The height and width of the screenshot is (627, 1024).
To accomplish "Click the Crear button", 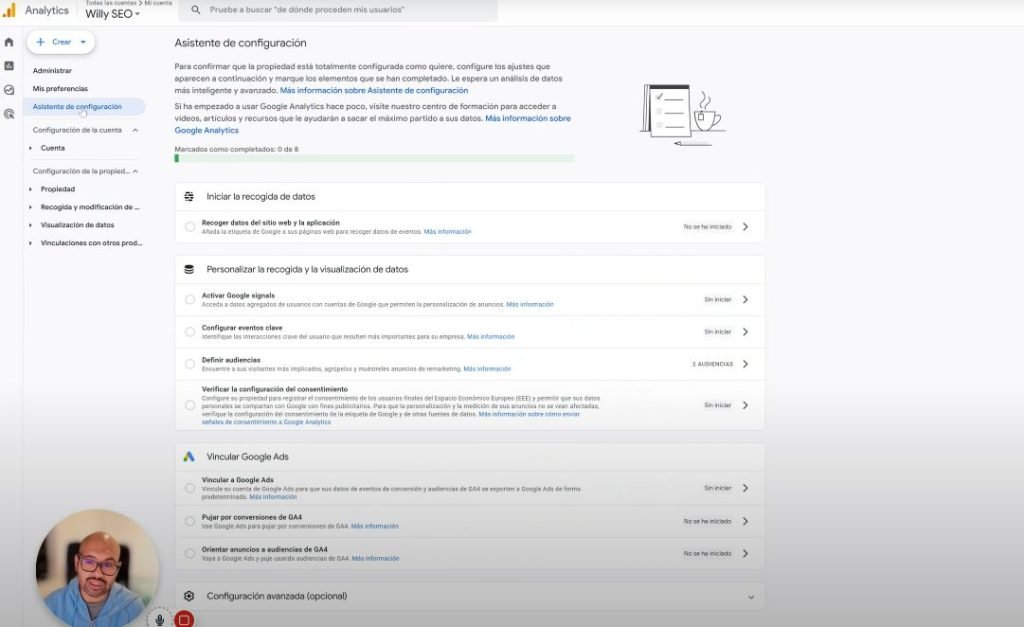I will tap(61, 42).
